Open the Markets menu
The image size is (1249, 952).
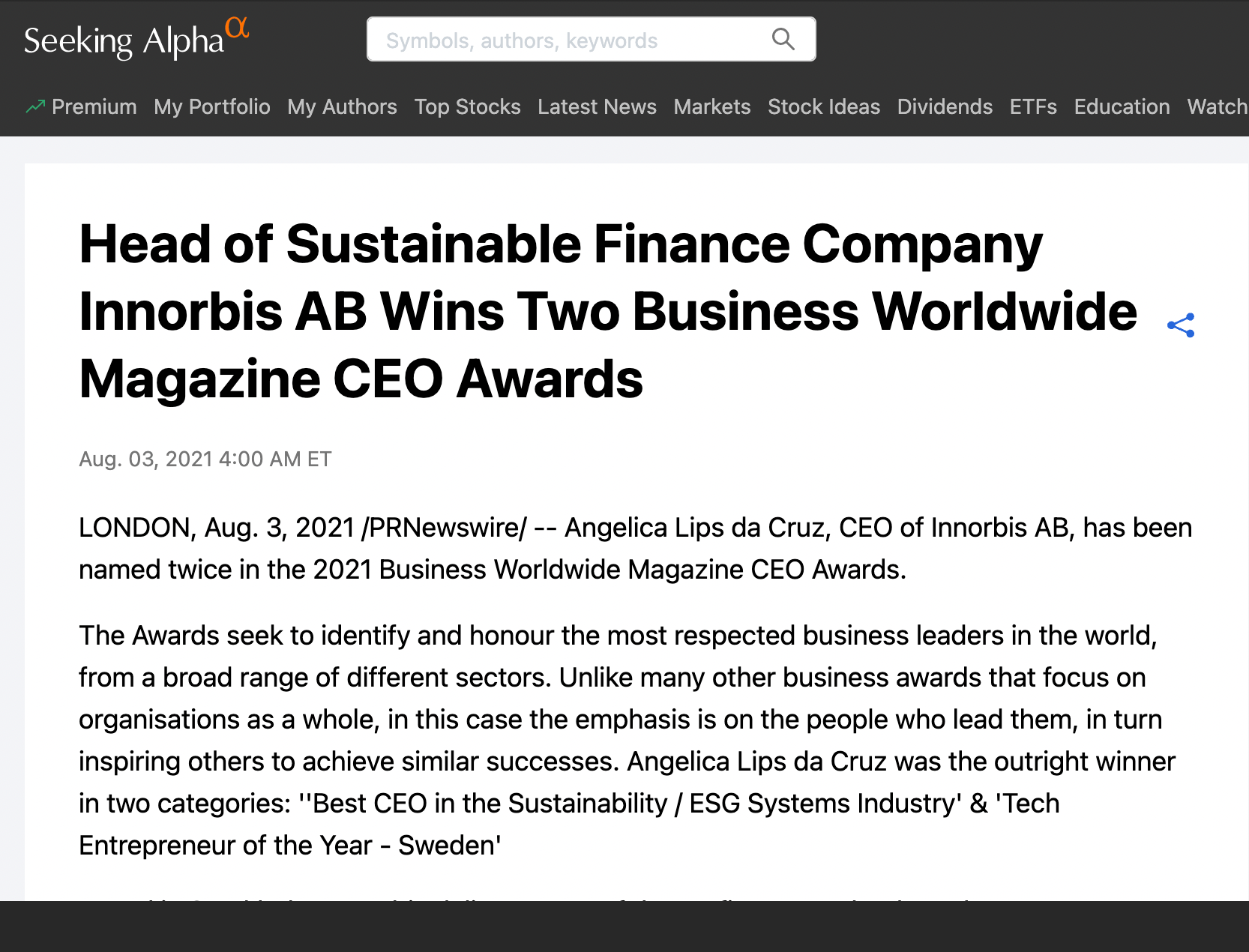pyautogui.click(x=711, y=106)
